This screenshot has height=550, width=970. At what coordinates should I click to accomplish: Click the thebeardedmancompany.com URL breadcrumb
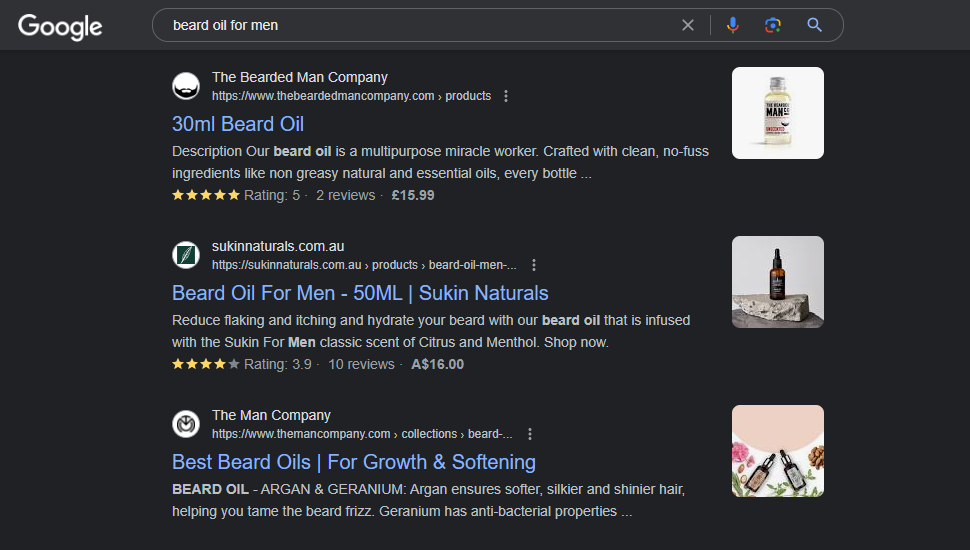click(x=351, y=96)
